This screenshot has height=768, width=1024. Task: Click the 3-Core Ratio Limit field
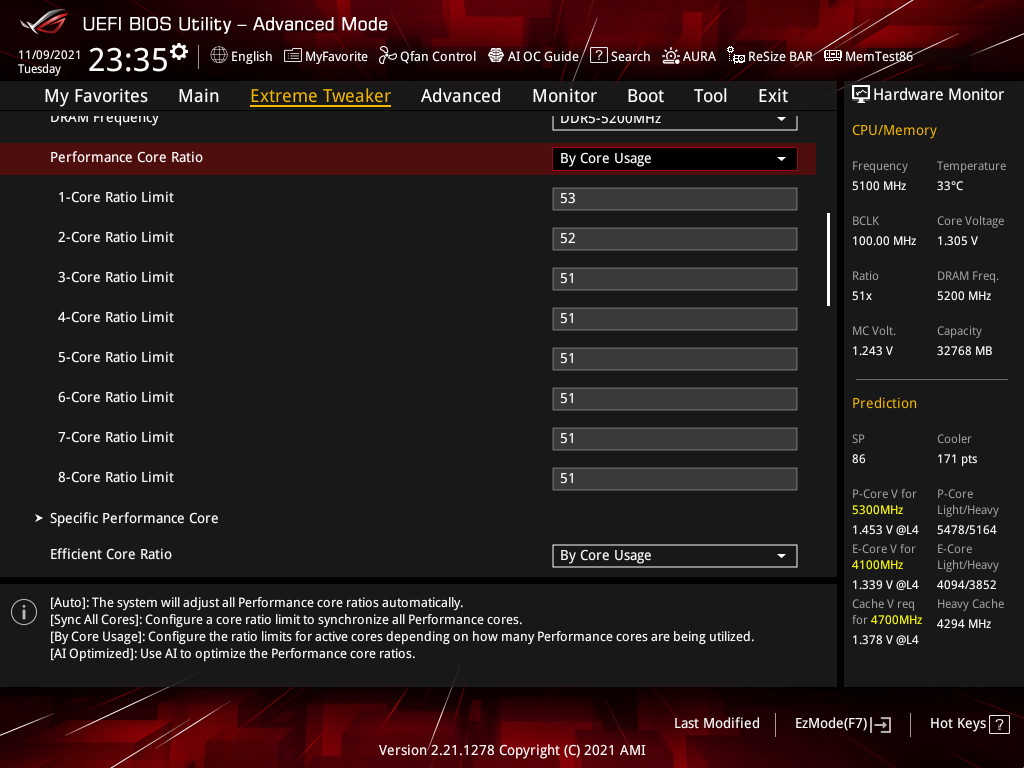(x=675, y=278)
